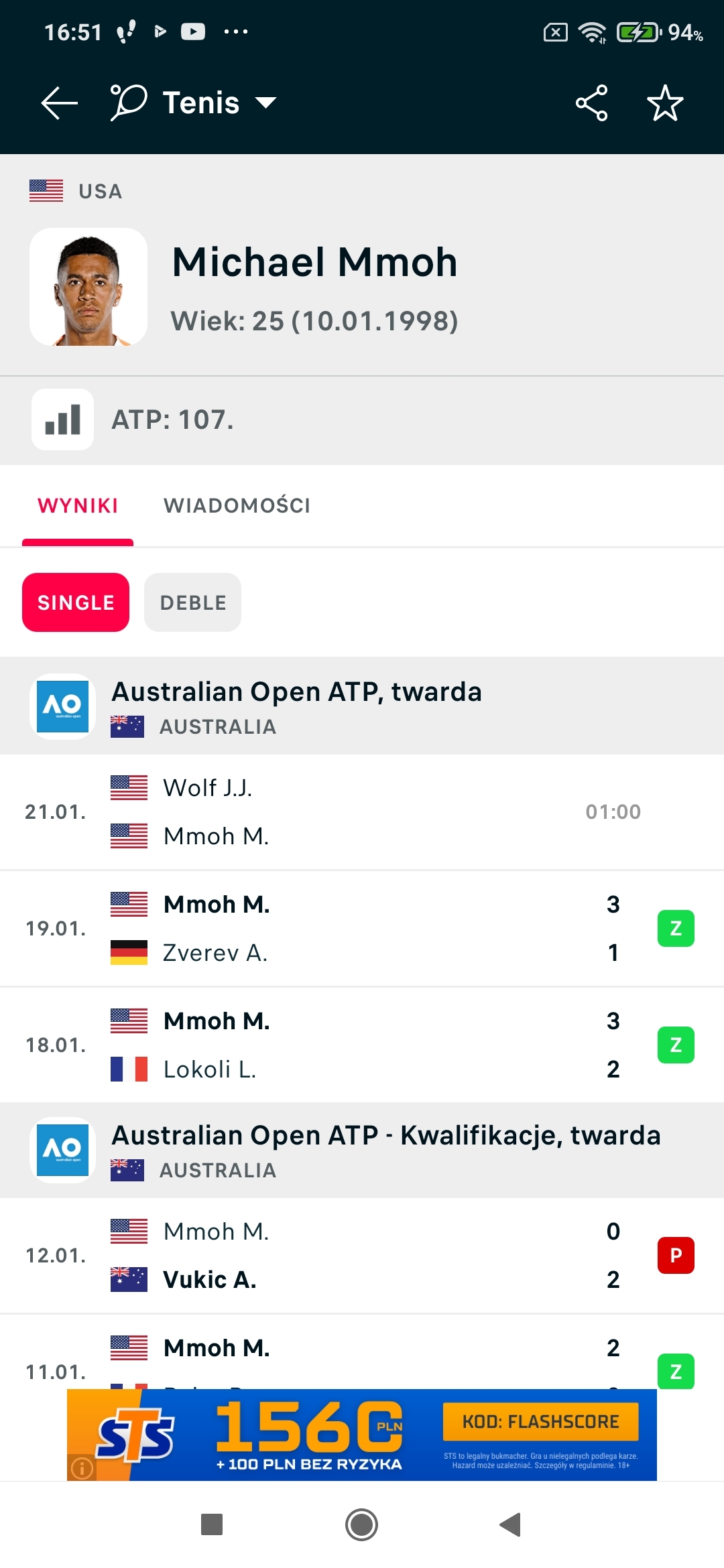Open Australian Open Kwalifikacje tournament header
The height and width of the screenshot is (1568, 724).
[385, 1150]
